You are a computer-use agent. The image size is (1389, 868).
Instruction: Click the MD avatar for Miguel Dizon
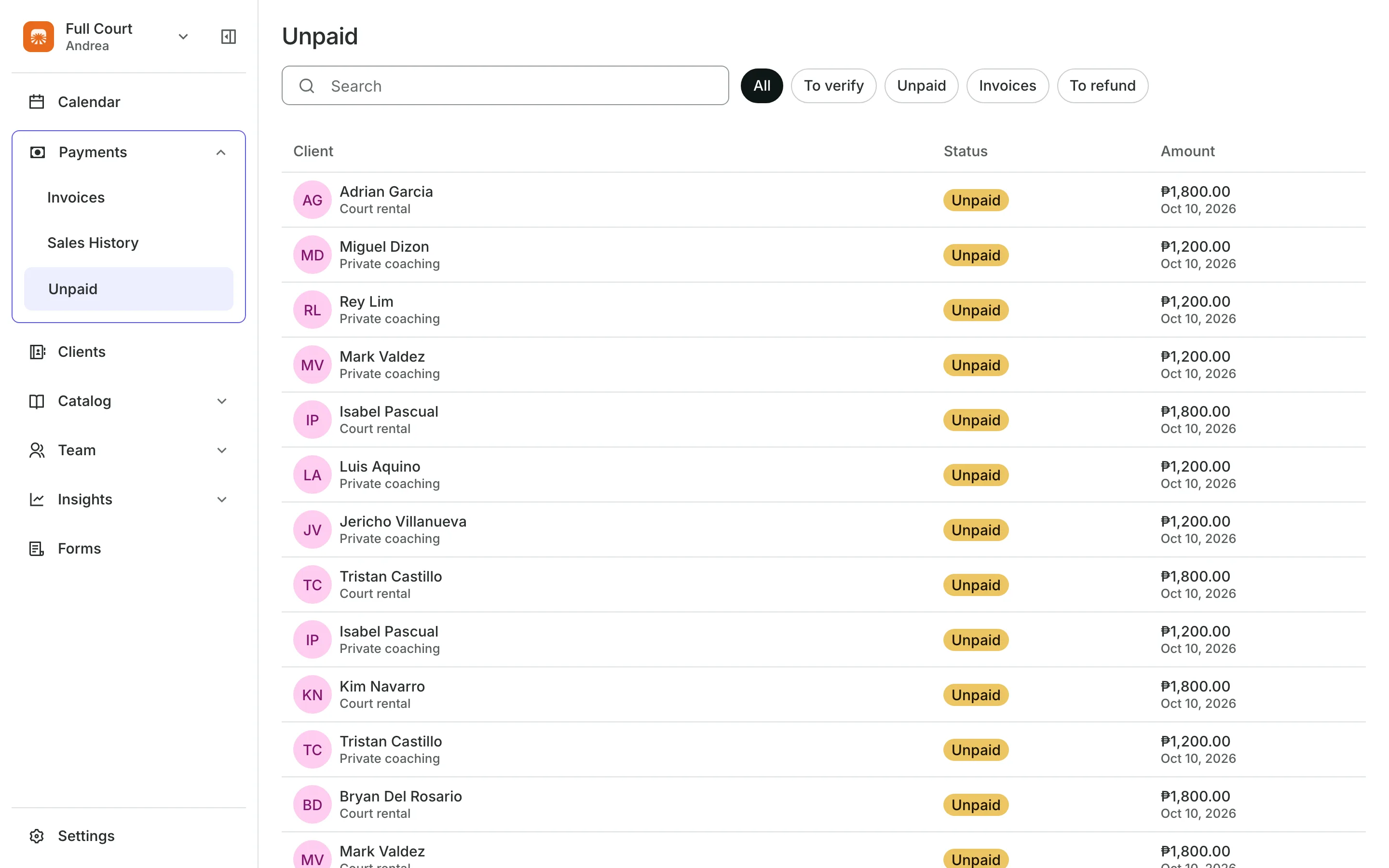312,255
